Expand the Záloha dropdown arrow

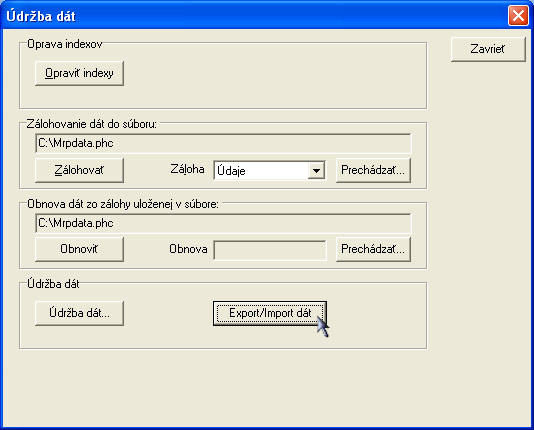click(x=316, y=171)
